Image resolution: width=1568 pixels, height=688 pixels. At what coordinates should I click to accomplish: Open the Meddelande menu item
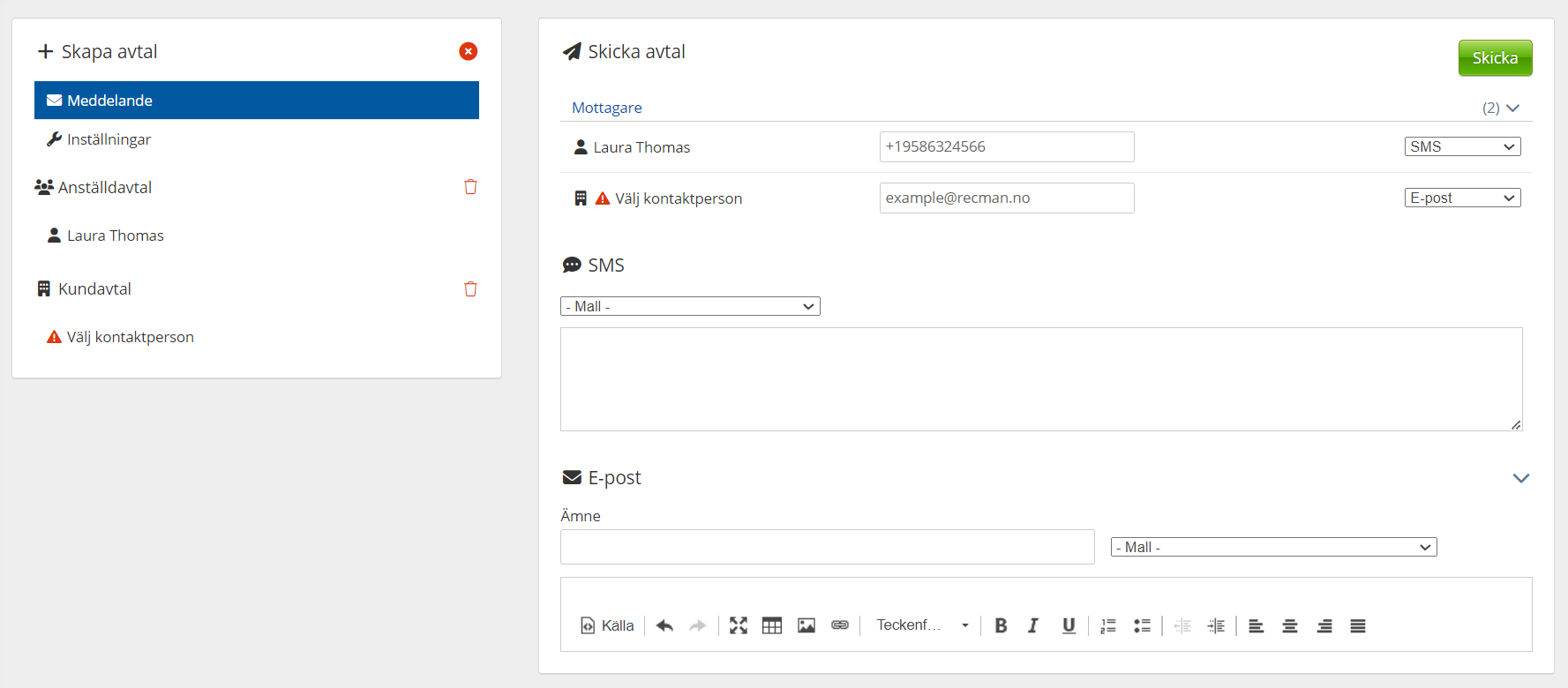[x=256, y=101]
